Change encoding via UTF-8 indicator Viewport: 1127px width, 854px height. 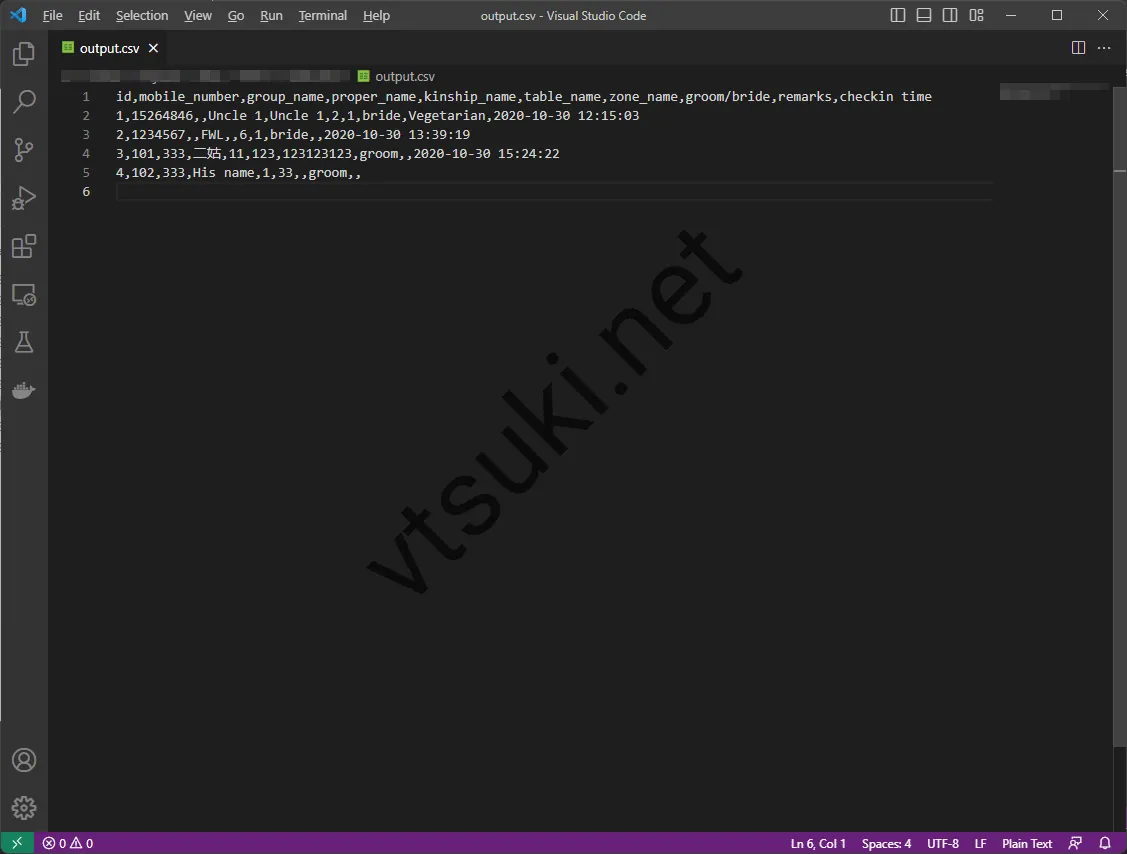click(x=943, y=843)
